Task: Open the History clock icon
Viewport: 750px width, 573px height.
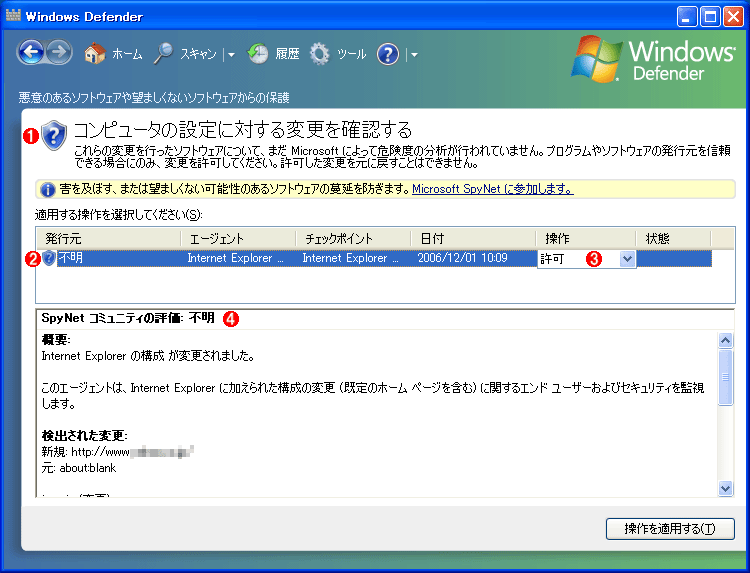Action: point(258,54)
